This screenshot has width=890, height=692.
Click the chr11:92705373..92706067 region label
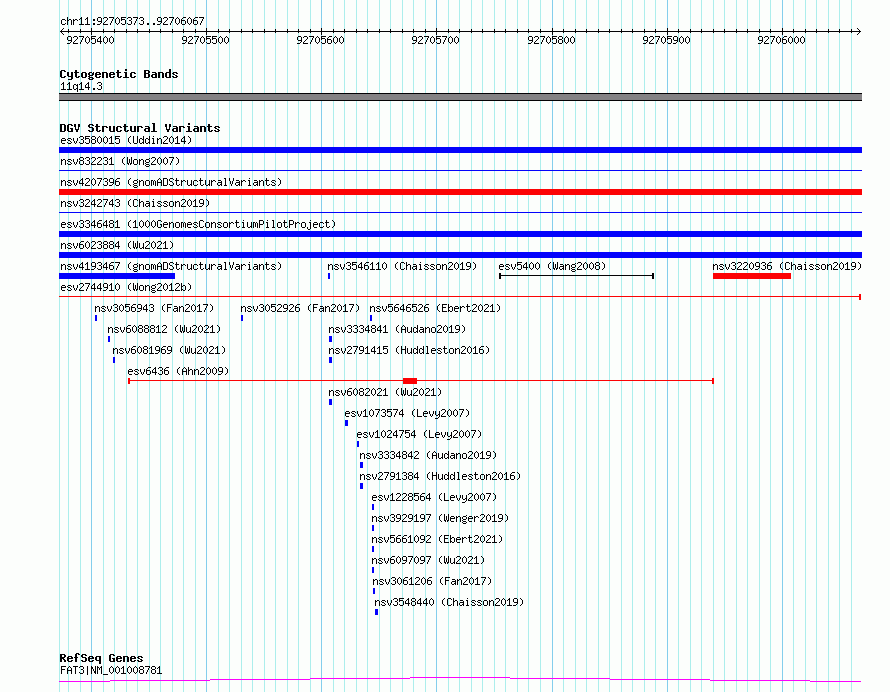click(x=132, y=21)
